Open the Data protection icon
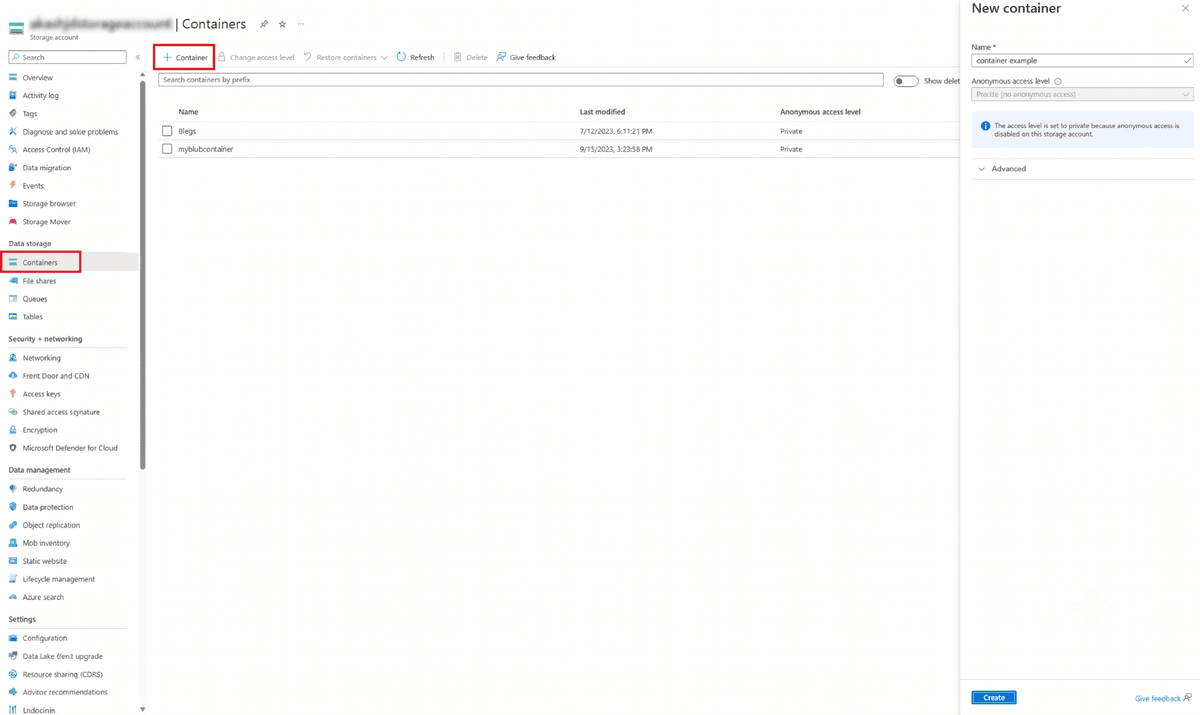The height and width of the screenshot is (715, 1200). pos(13,507)
